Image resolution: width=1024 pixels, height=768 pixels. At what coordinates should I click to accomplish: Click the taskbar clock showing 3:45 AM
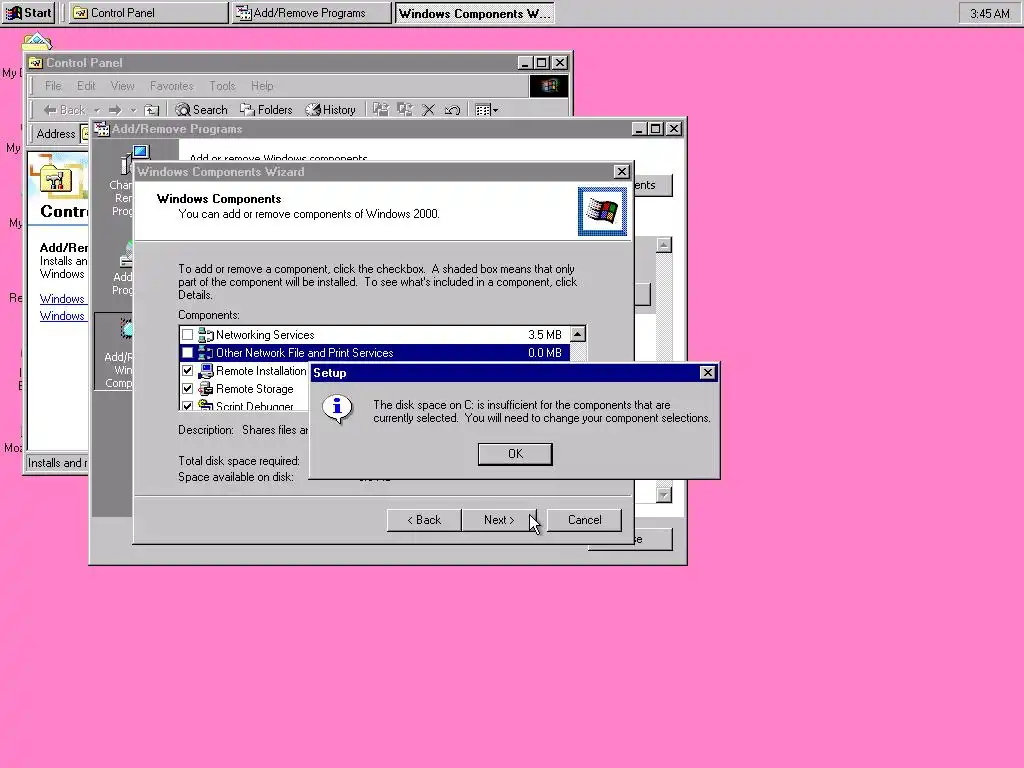click(x=989, y=14)
